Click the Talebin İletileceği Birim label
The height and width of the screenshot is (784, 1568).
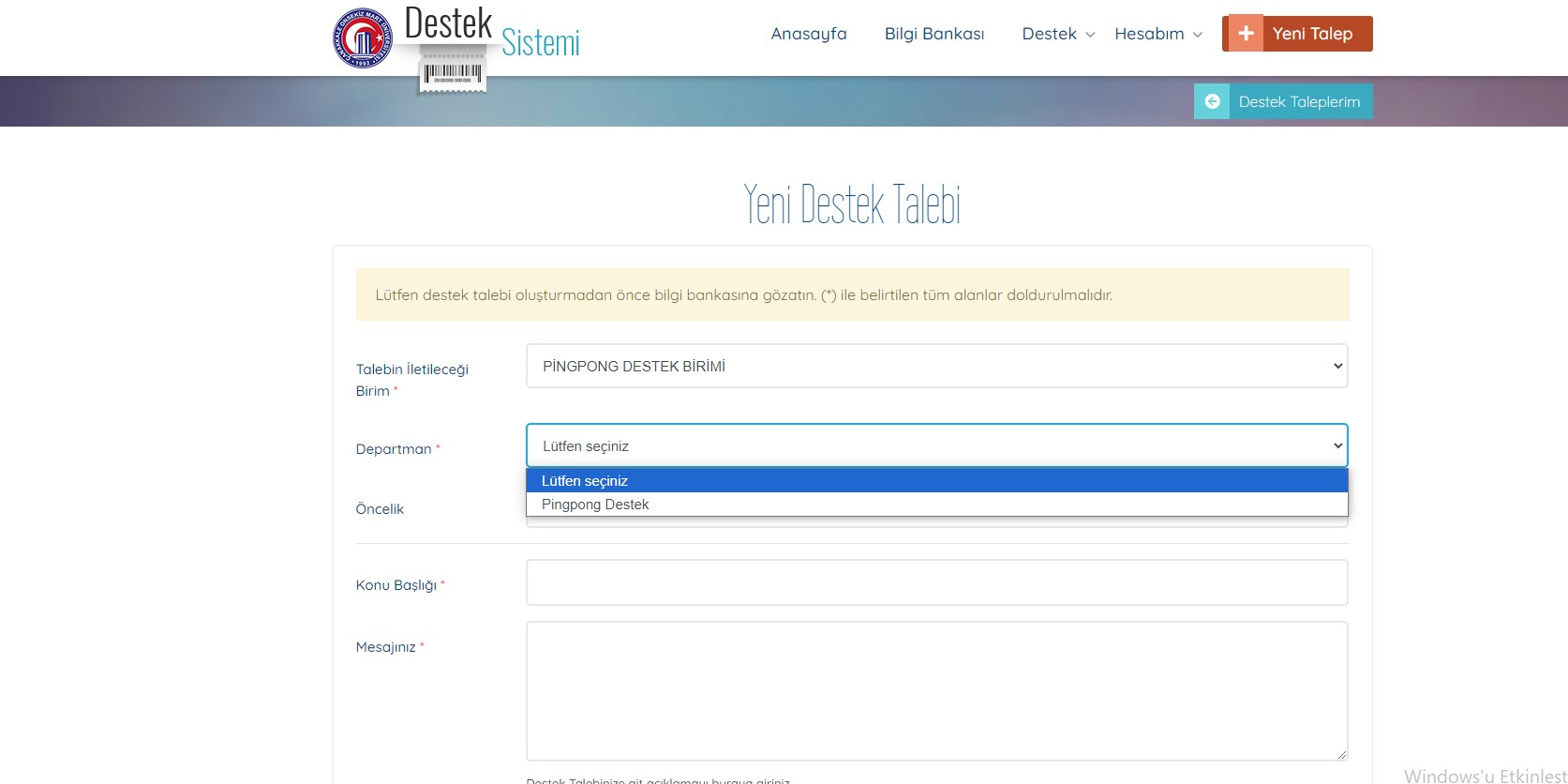(x=412, y=380)
